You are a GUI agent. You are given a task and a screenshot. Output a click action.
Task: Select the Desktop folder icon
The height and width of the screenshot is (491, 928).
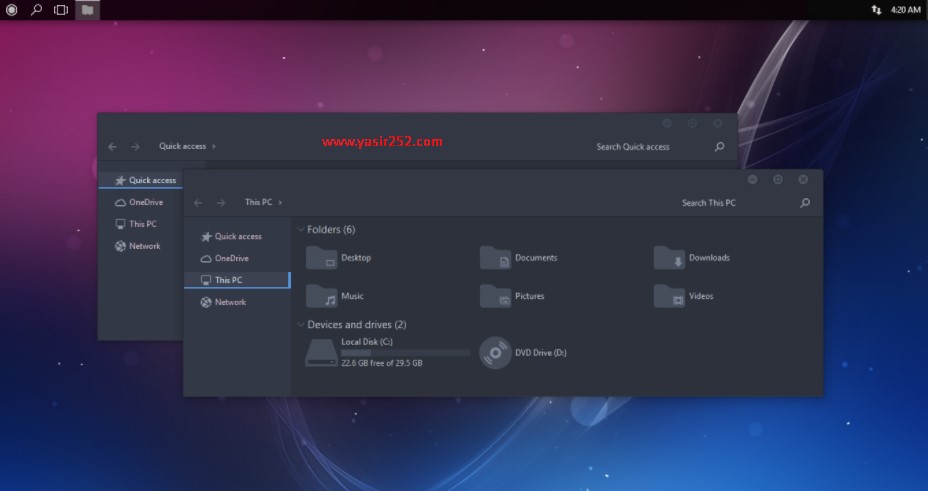(x=321, y=258)
